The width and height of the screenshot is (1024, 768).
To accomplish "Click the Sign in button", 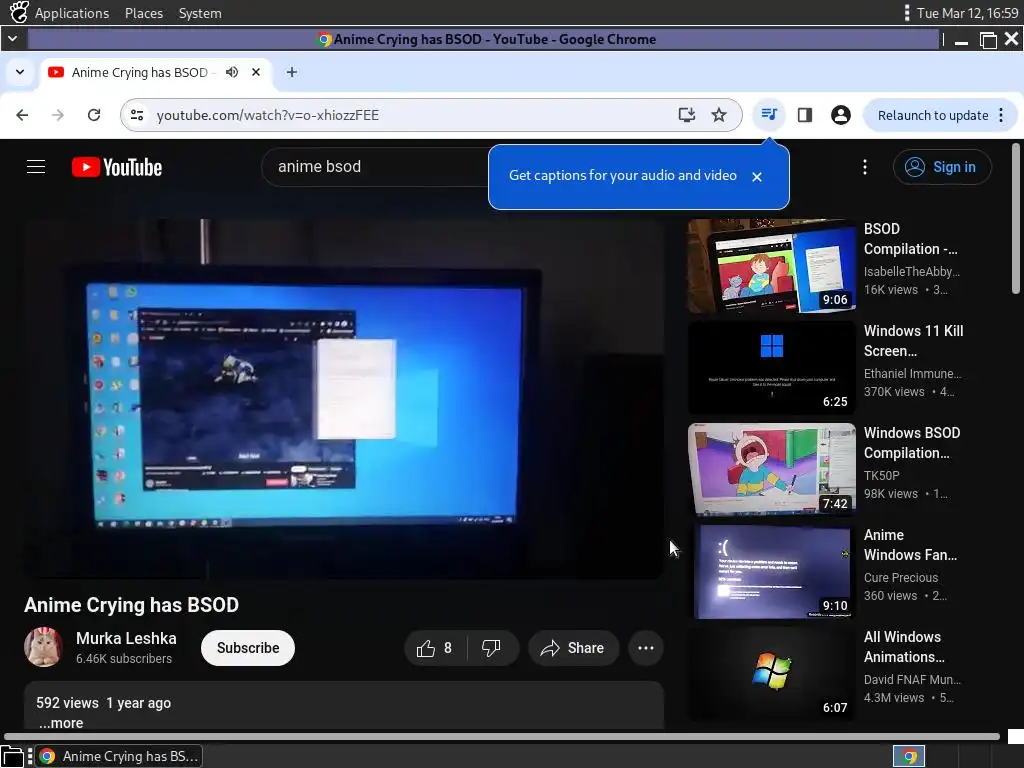I will click(942, 167).
